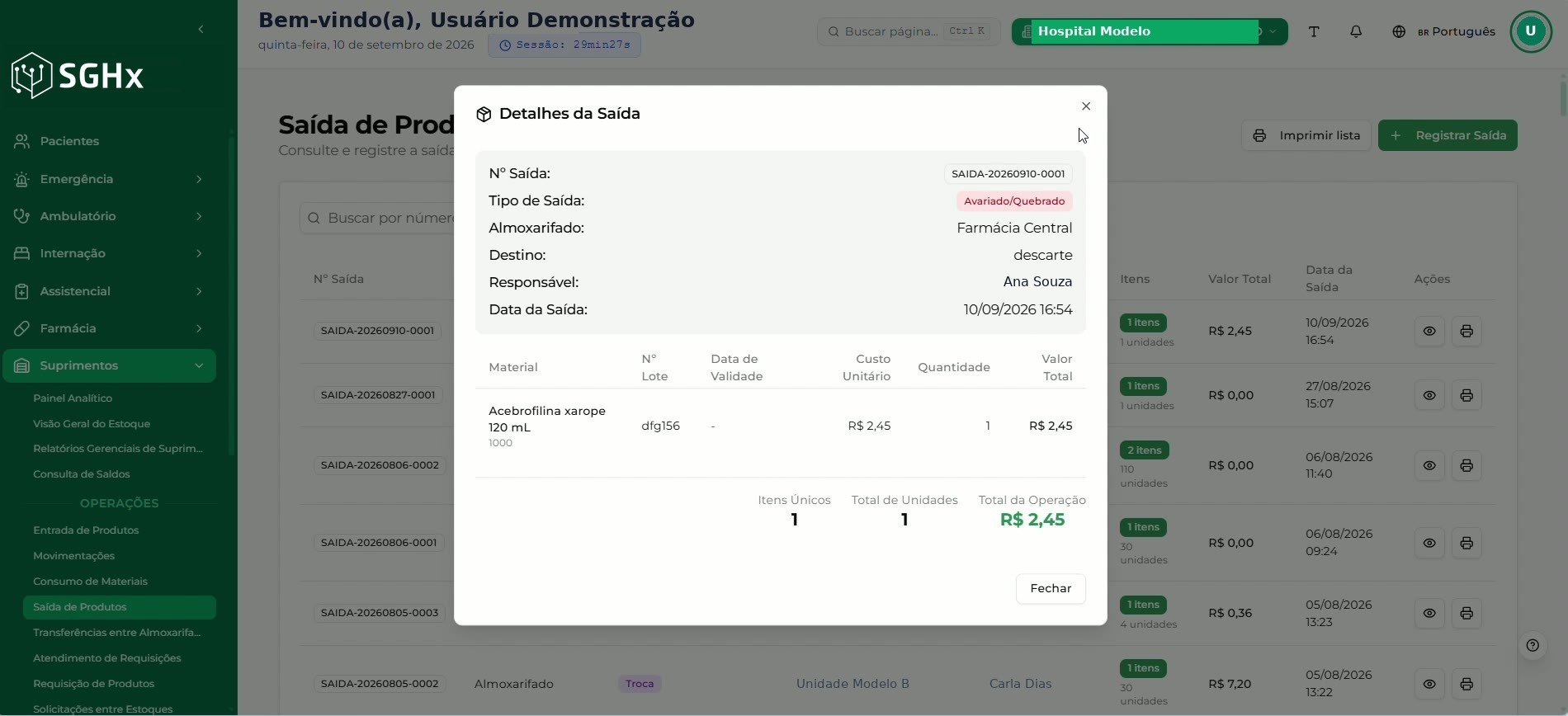The width and height of the screenshot is (1568, 716).
Task: Open the Hospital Modelo dropdown
Action: click(1150, 31)
